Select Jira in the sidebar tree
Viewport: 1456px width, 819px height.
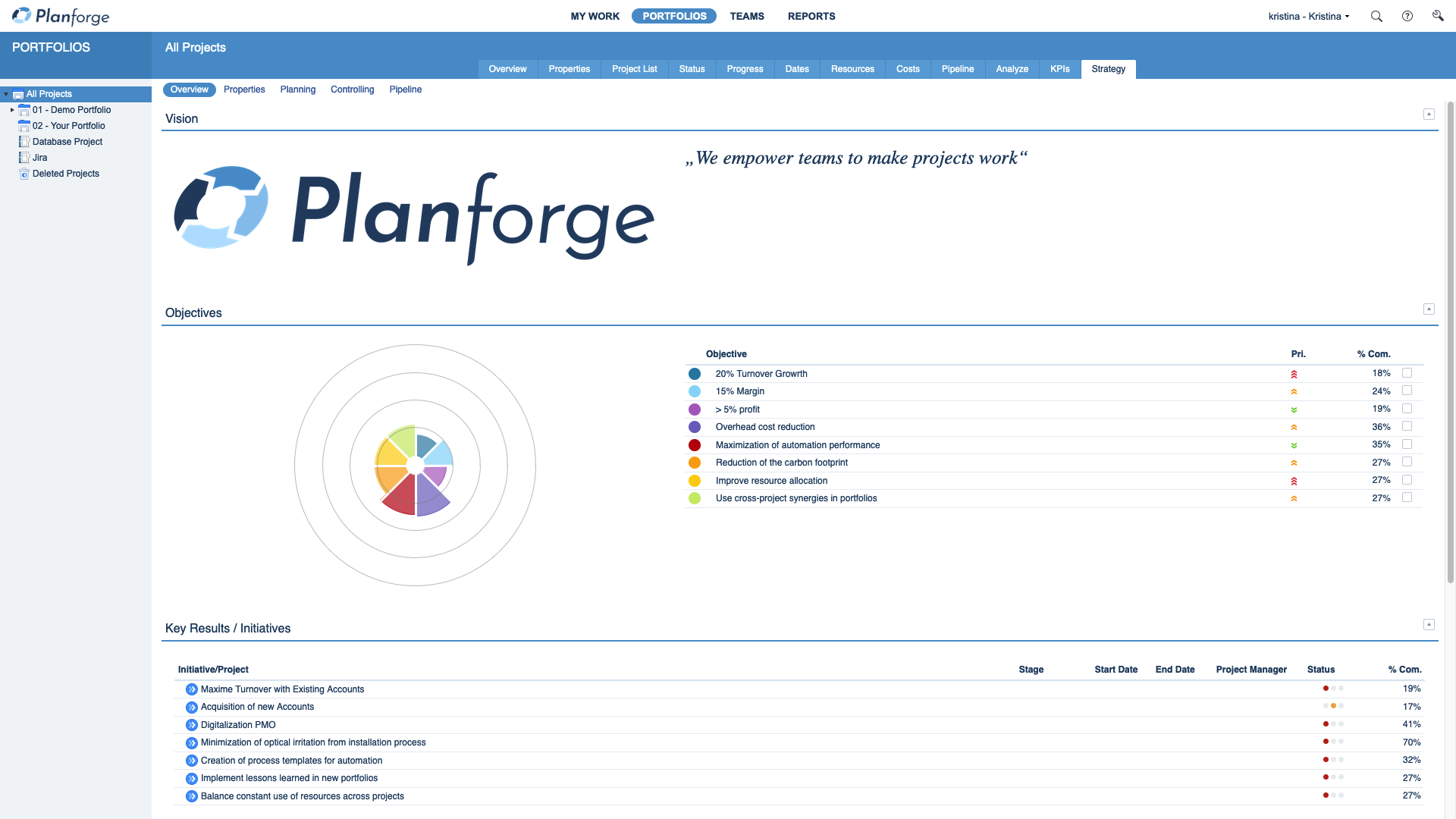tap(39, 157)
